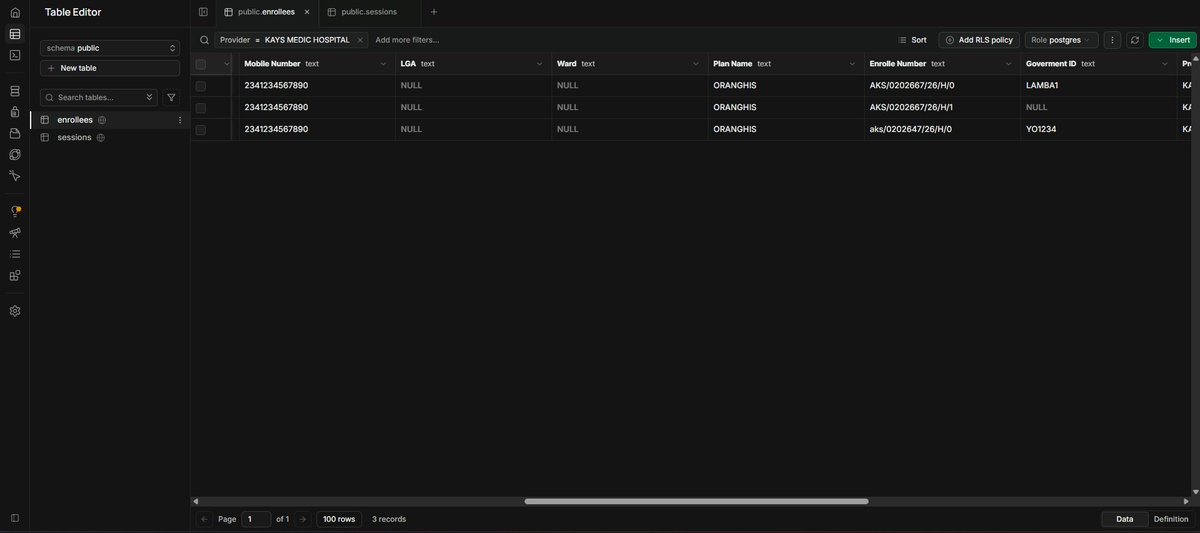The width and height of the screenshot is (1200, 533).
Task: Open the Logs list icon
Action: point(15,254)
